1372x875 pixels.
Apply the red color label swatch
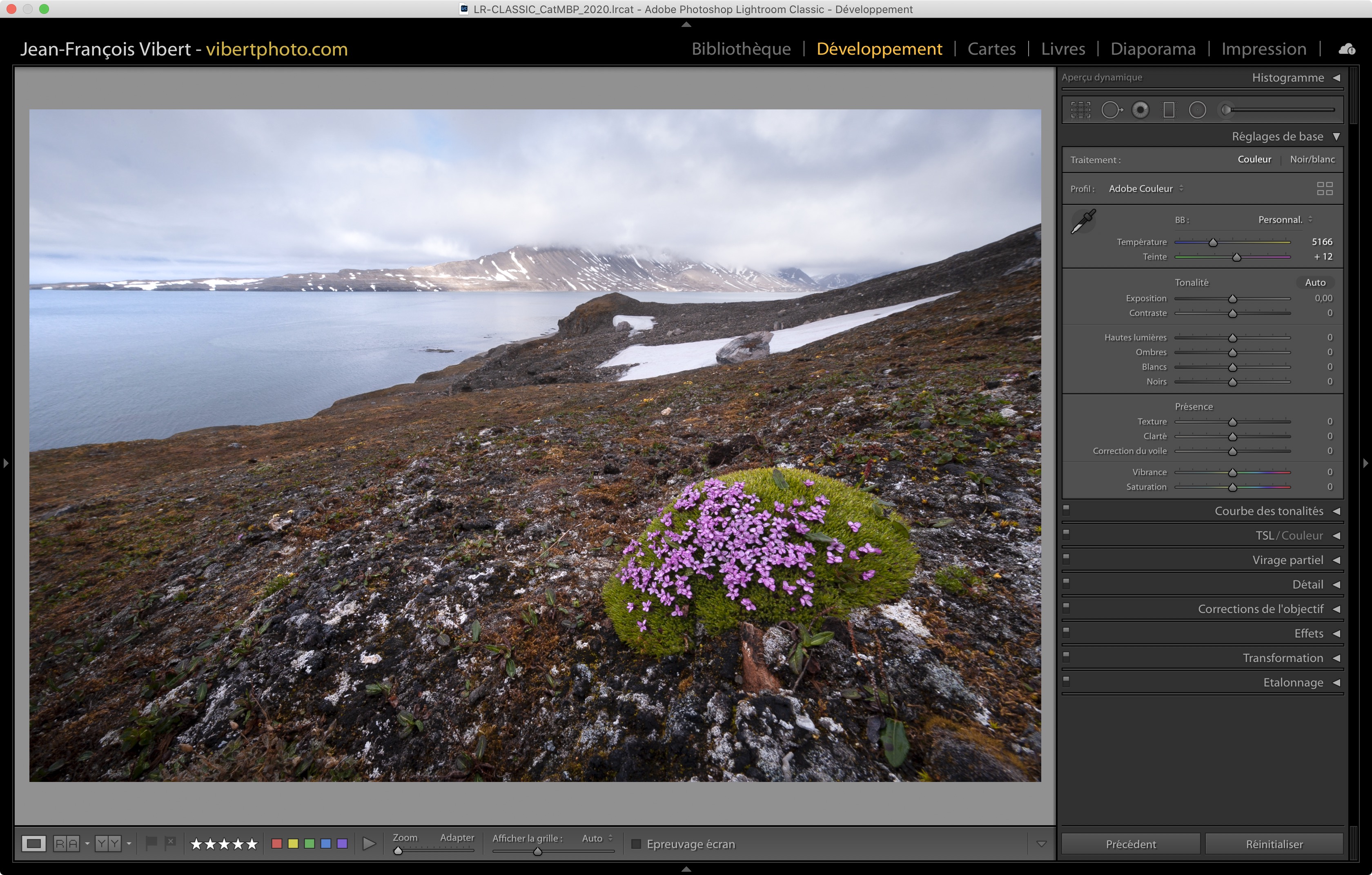(x=277, y=844)
